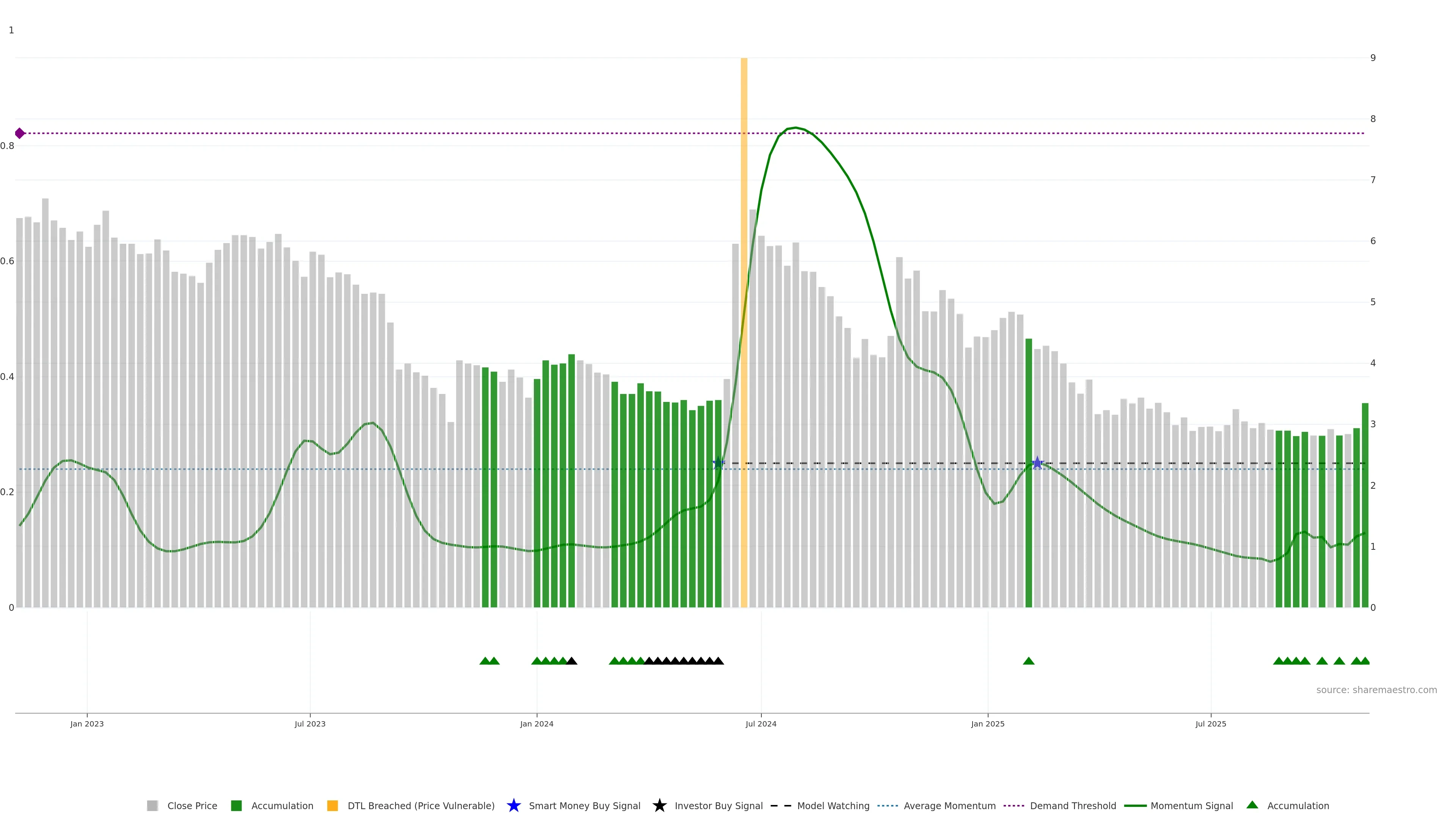Click the Demand Threshold legend label

click(1073, 805)
